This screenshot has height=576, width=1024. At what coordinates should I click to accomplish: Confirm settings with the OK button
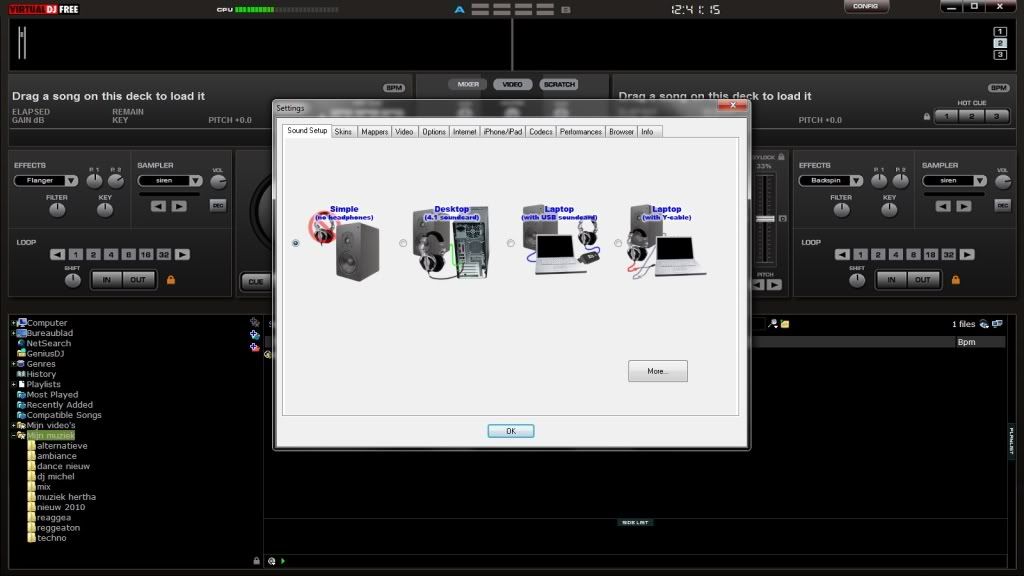tap(511, 431)
